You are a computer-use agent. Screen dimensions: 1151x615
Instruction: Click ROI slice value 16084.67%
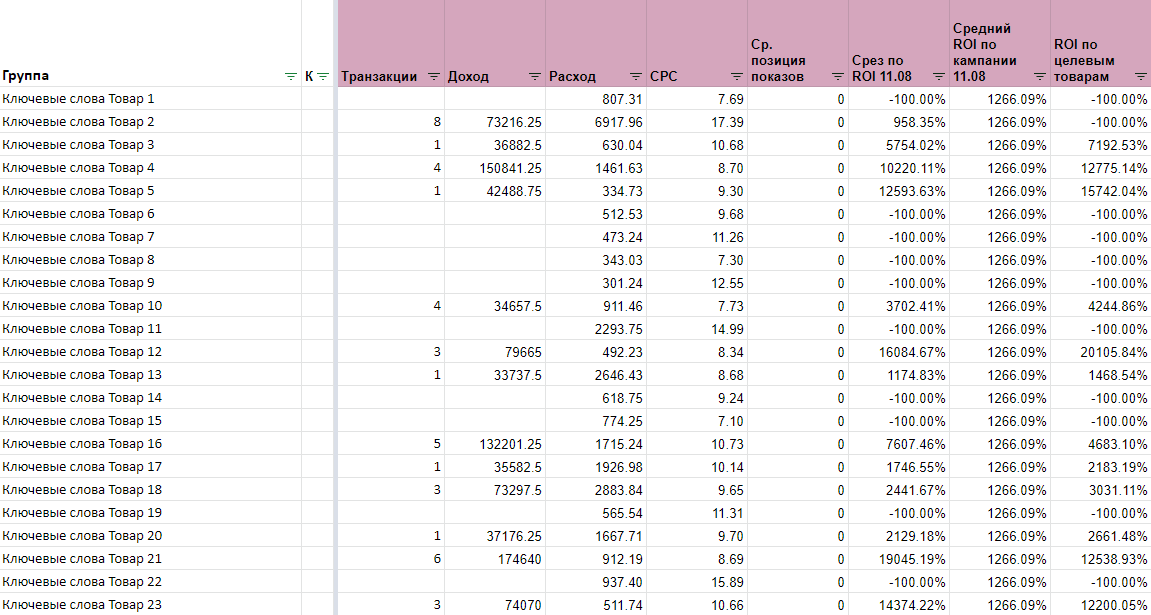click(913, 352)
